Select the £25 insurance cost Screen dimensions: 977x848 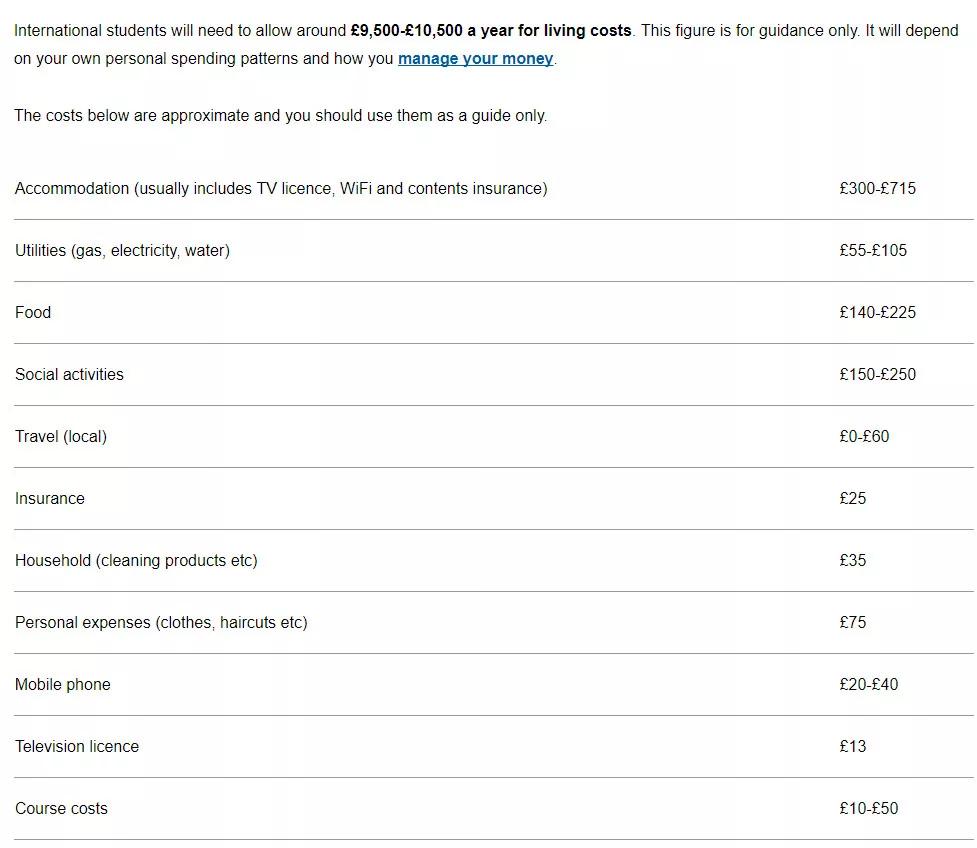tap(852, 498)
